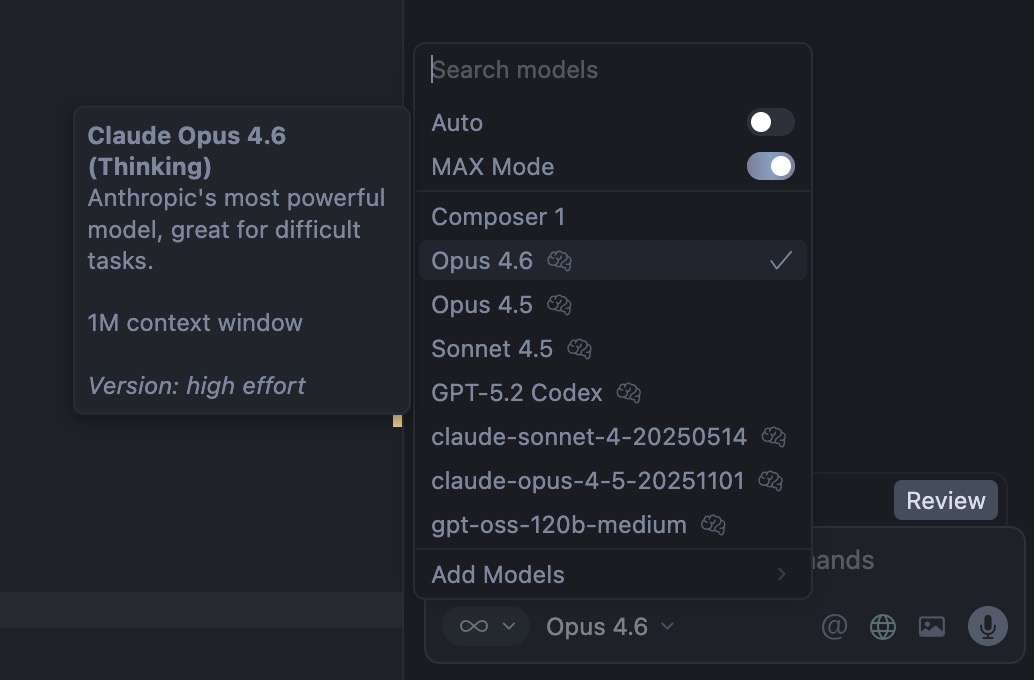The image size is (1034, 680).
Task: Disable the MAX Mode toggle
Action: click(x=770, y=167)
